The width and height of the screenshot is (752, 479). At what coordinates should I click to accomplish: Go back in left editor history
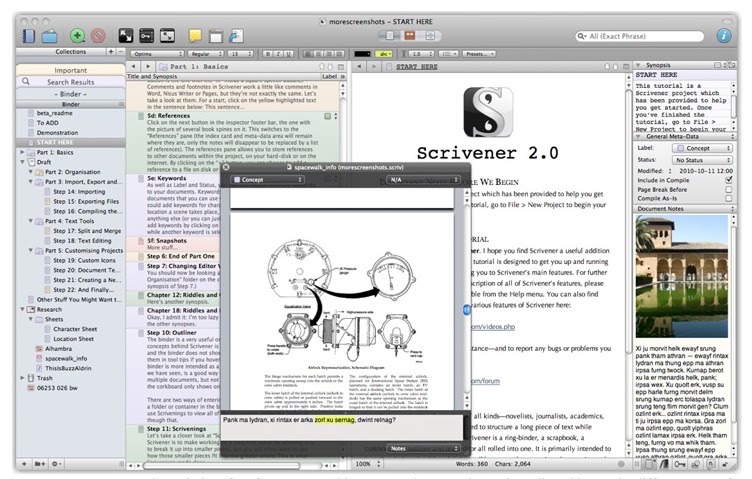133,67
